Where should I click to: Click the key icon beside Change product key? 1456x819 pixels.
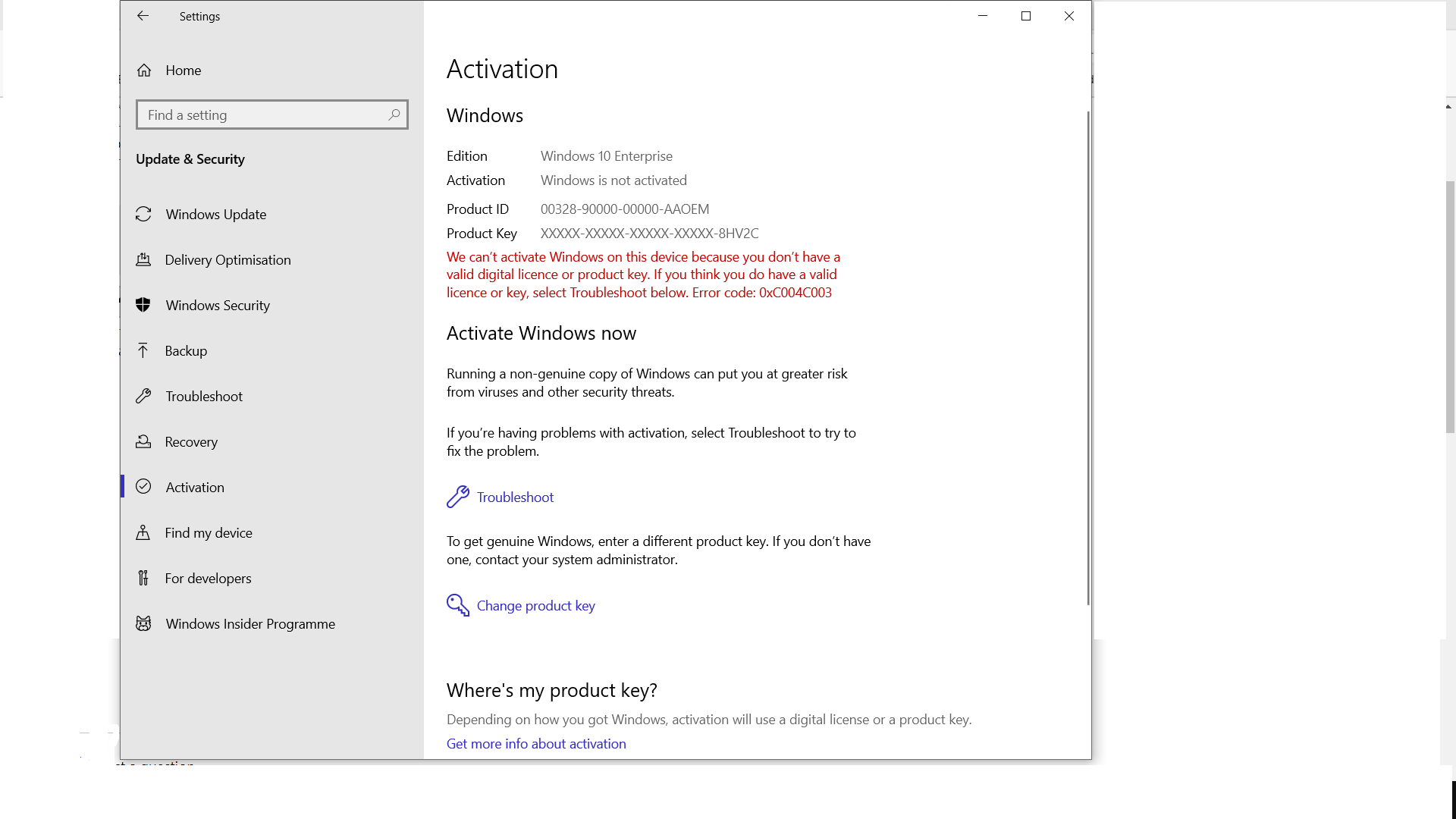(458, 605)
